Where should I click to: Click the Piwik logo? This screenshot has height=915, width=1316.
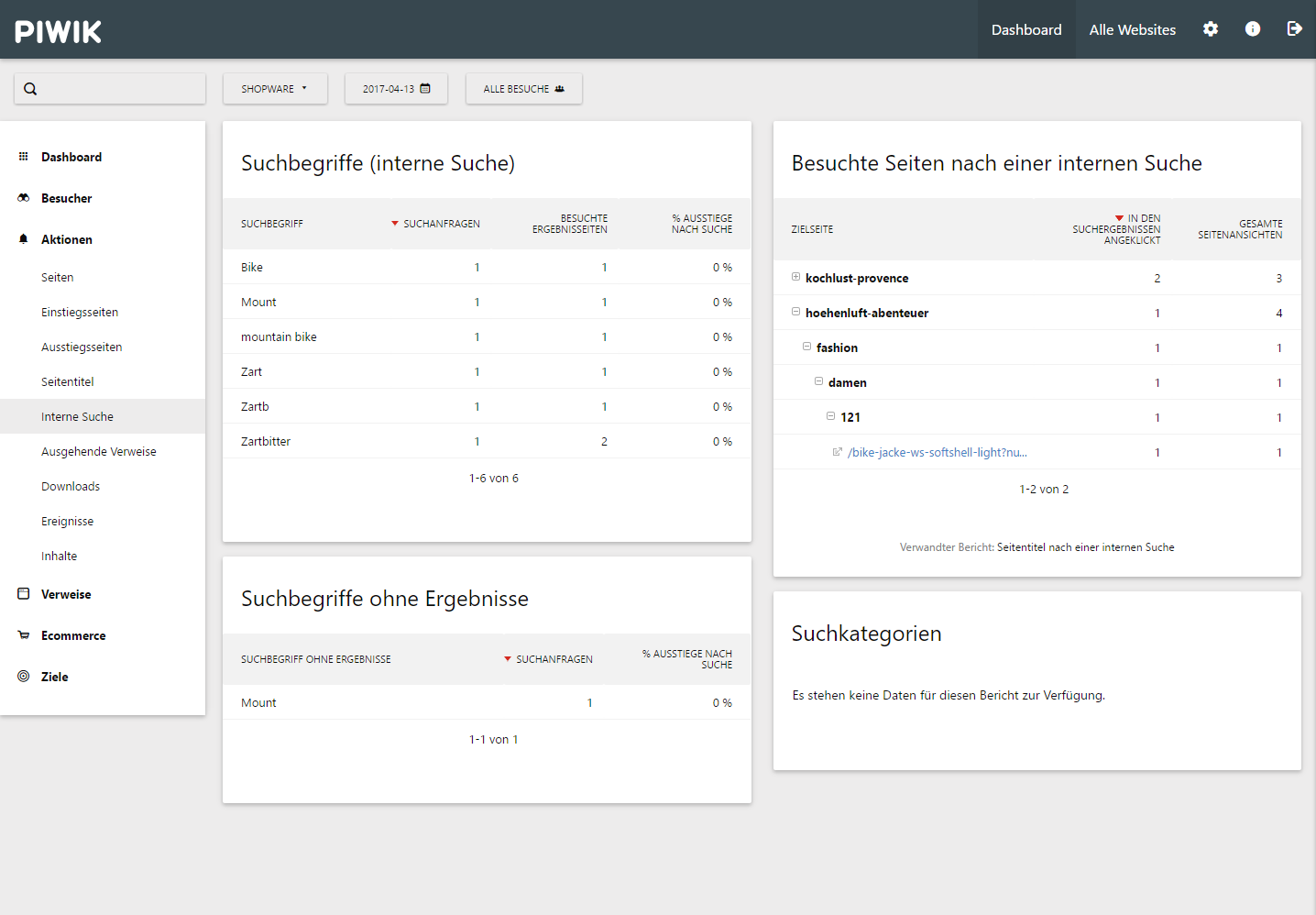[59, 31]
